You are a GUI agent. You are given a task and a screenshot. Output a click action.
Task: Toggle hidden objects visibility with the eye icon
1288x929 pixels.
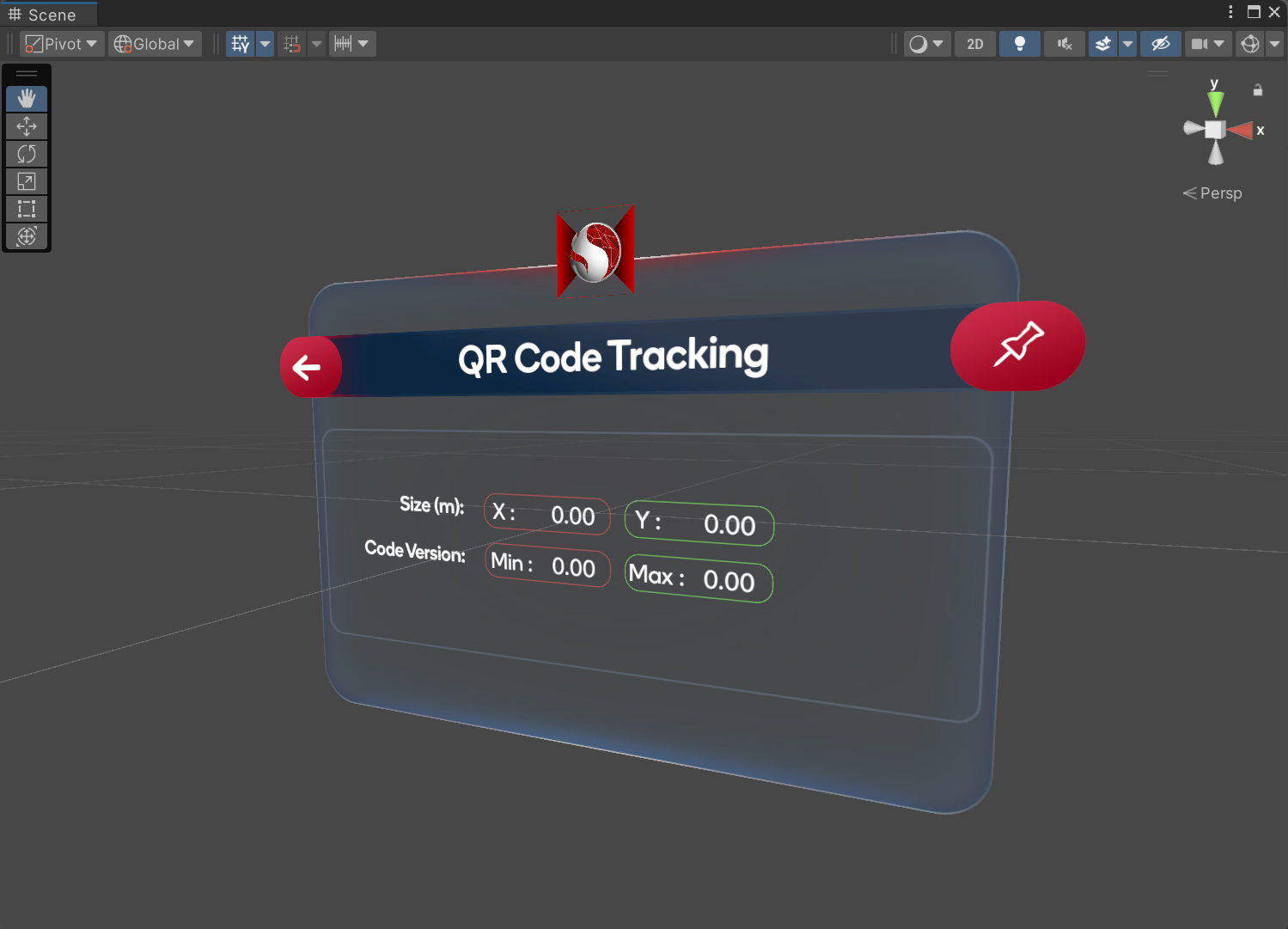point(1161,44)
